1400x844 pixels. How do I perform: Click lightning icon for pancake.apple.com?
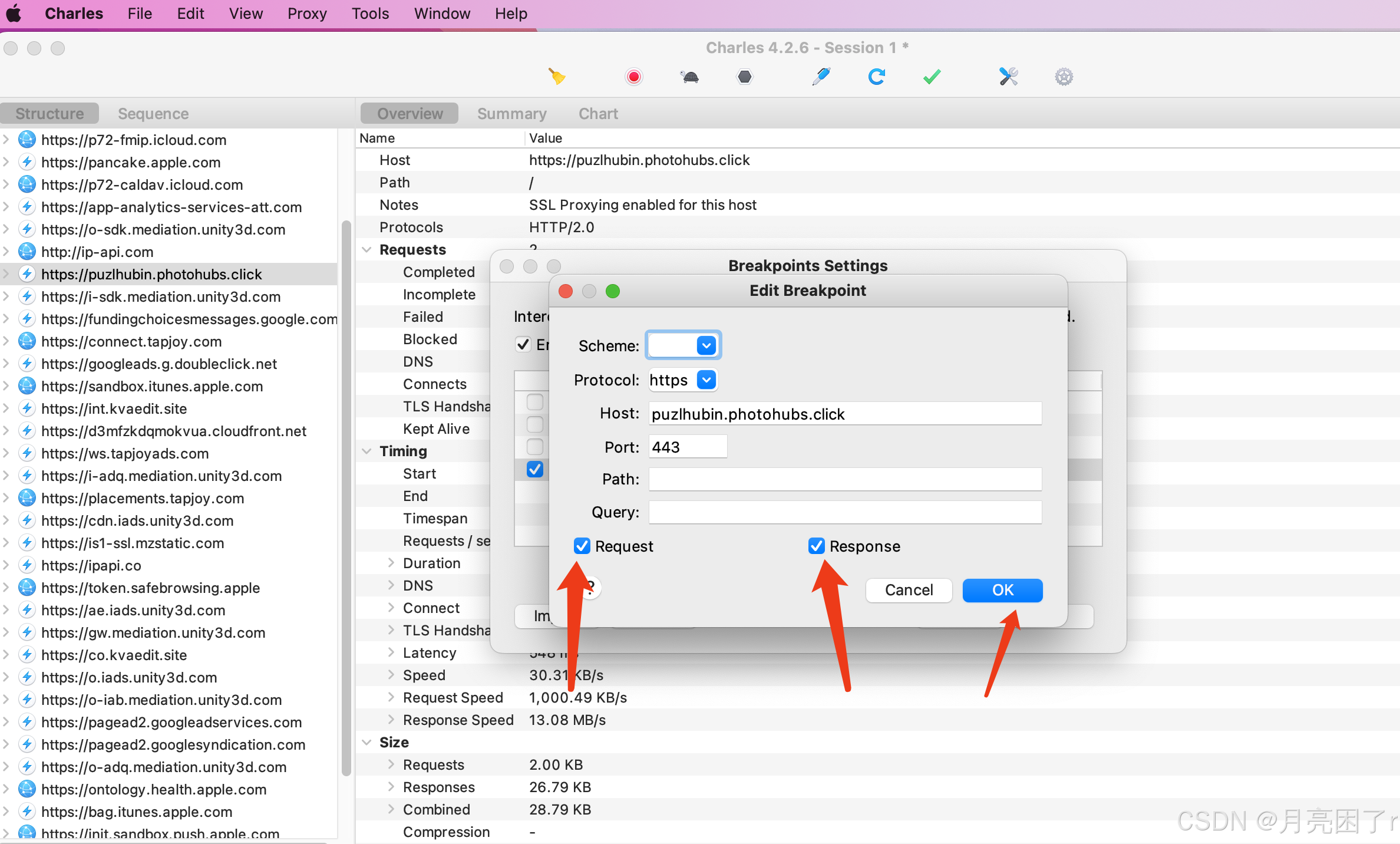27,162
